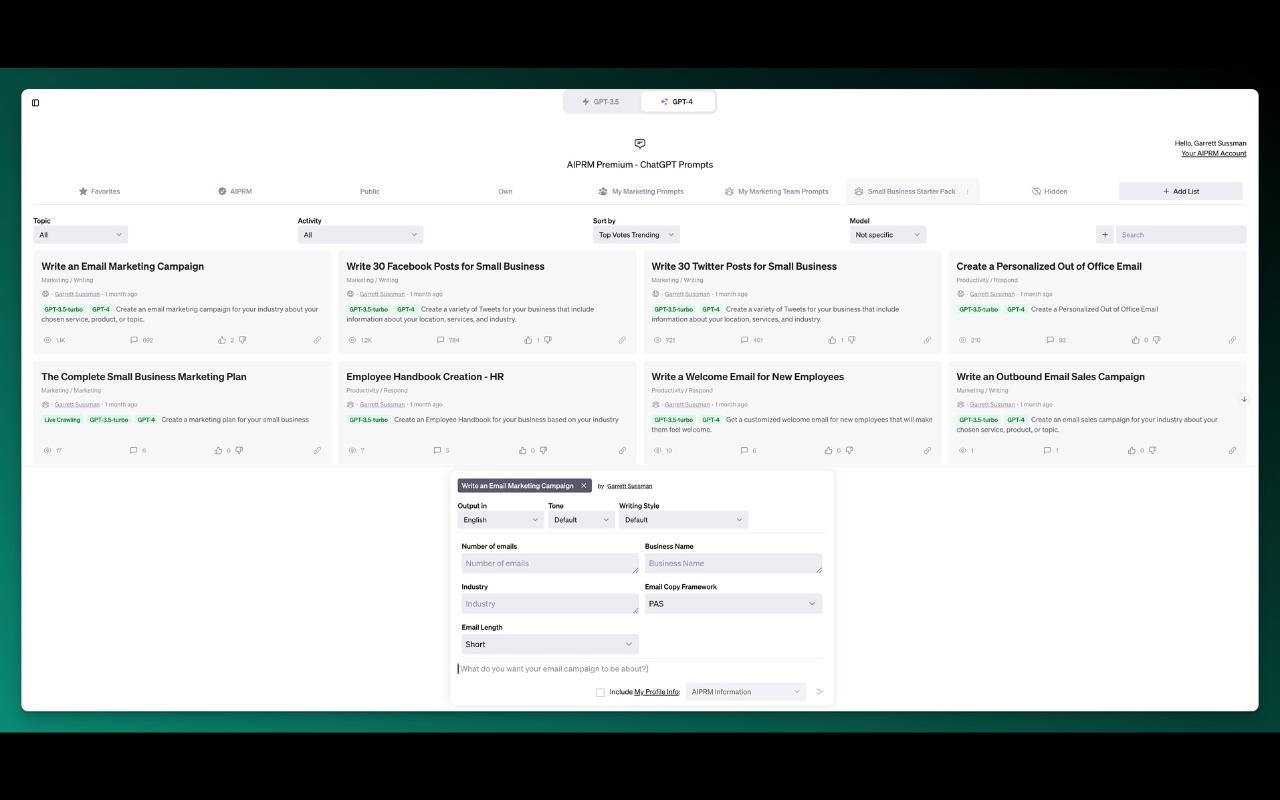Expand the Output in language dropdown
The height and width of the screenshot is (800, 1280).
pyautogui.click(x=500, y=520)
